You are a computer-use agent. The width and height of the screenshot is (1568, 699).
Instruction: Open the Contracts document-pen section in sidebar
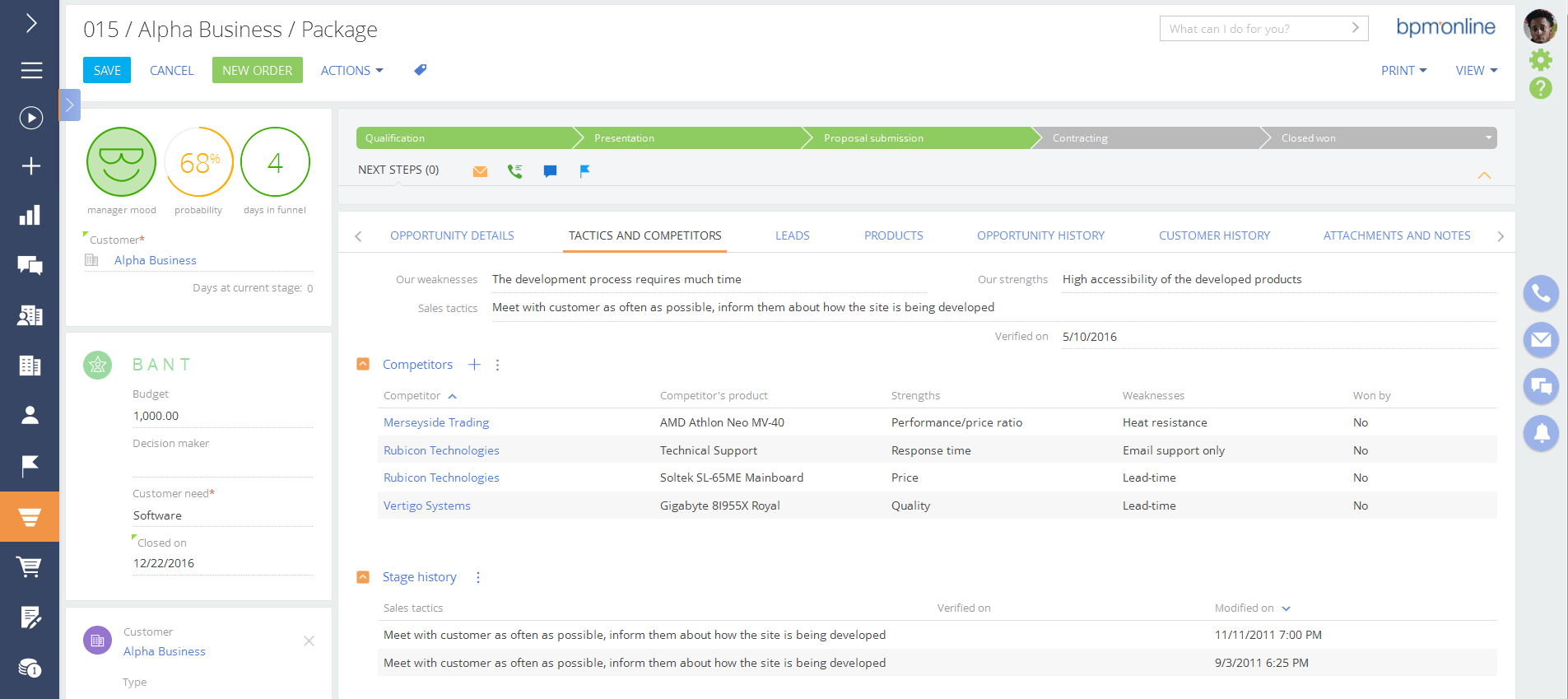point(30,617)
